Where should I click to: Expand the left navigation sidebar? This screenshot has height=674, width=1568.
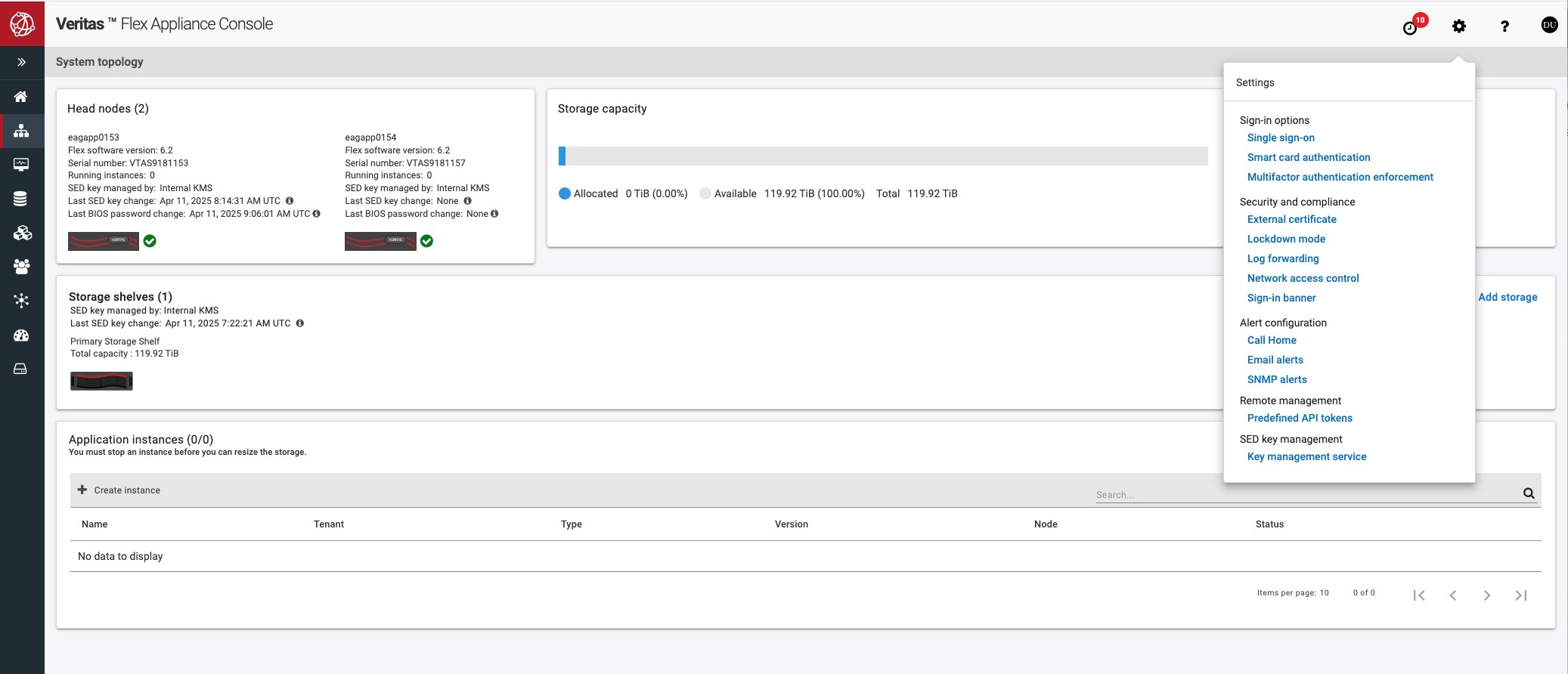(21, 62)
